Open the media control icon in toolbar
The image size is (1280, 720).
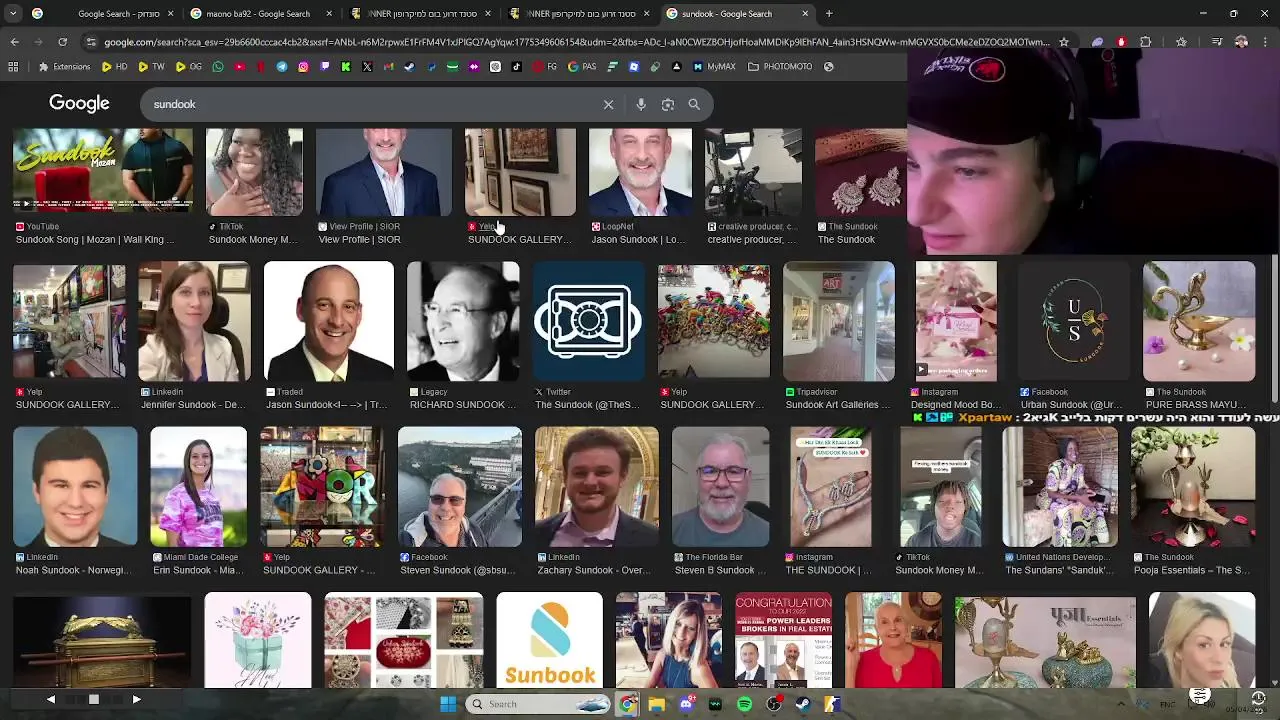1217,42
